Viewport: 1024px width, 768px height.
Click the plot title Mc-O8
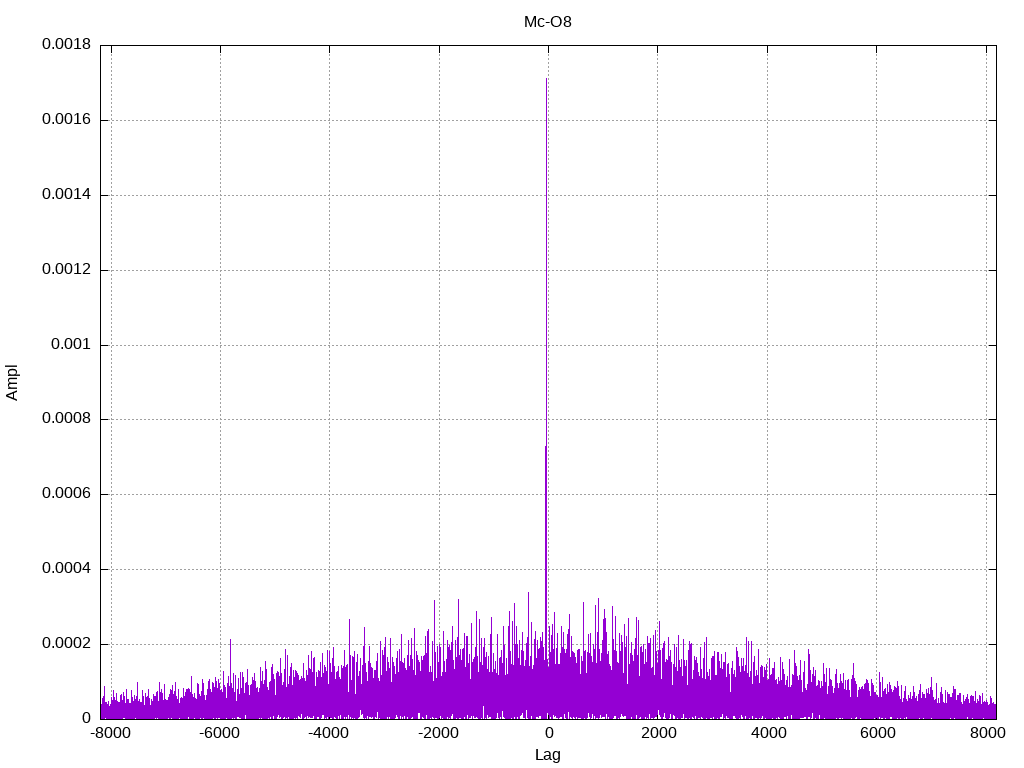coord(548,22)
